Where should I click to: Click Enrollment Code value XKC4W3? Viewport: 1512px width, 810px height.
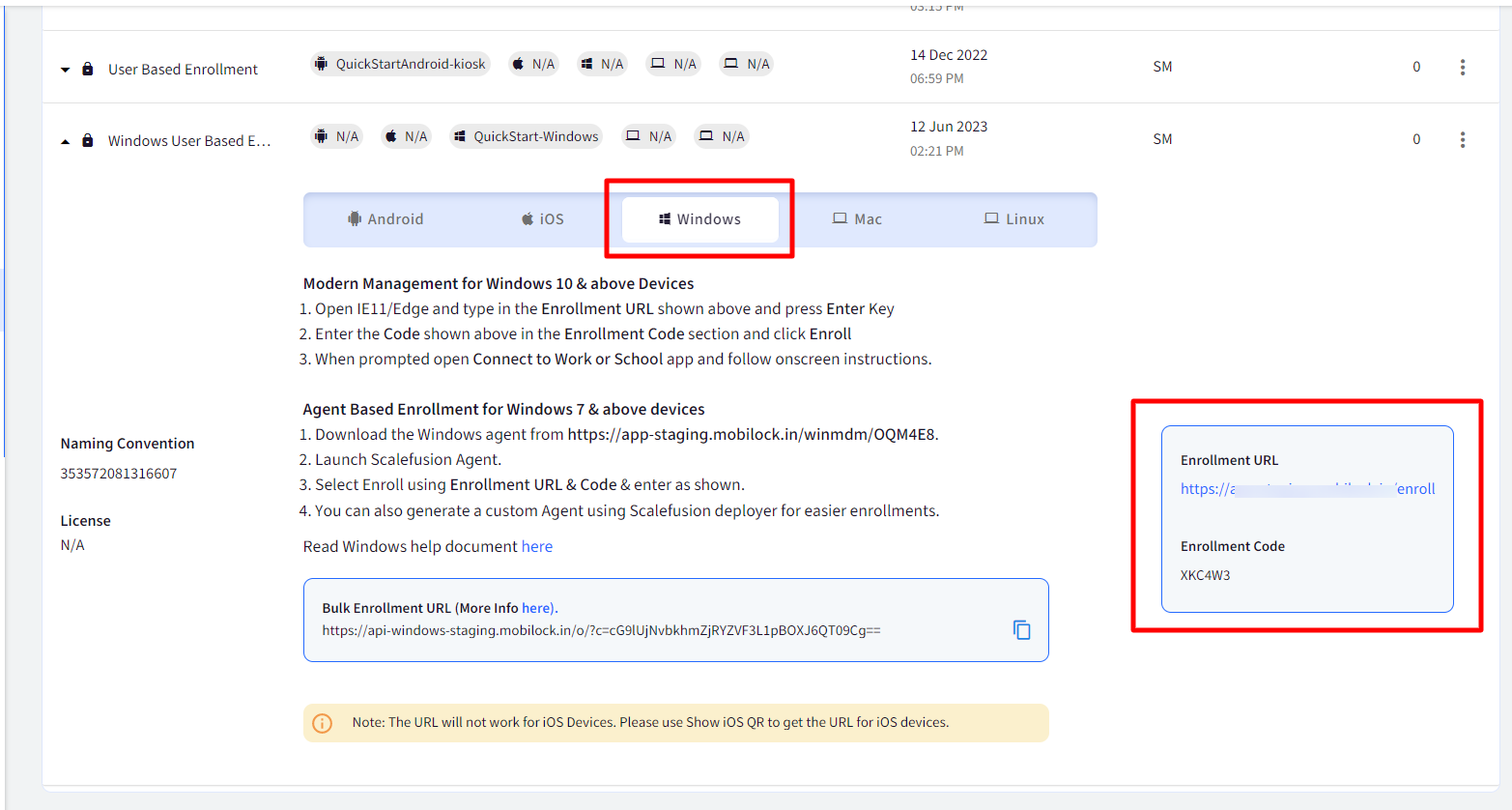point(1206,575)
